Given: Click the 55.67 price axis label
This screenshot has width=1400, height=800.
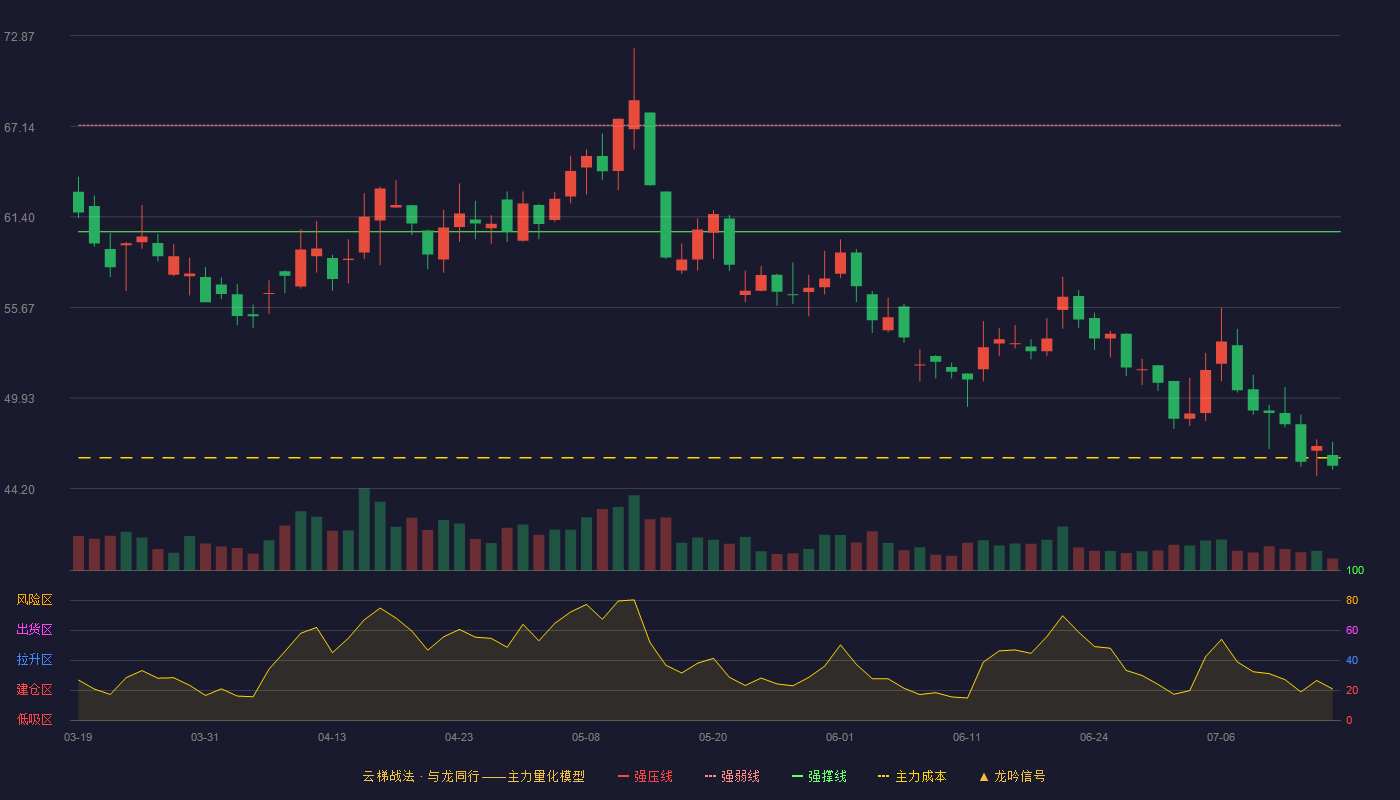Looking at the screenshot, I should pos(19,309).
